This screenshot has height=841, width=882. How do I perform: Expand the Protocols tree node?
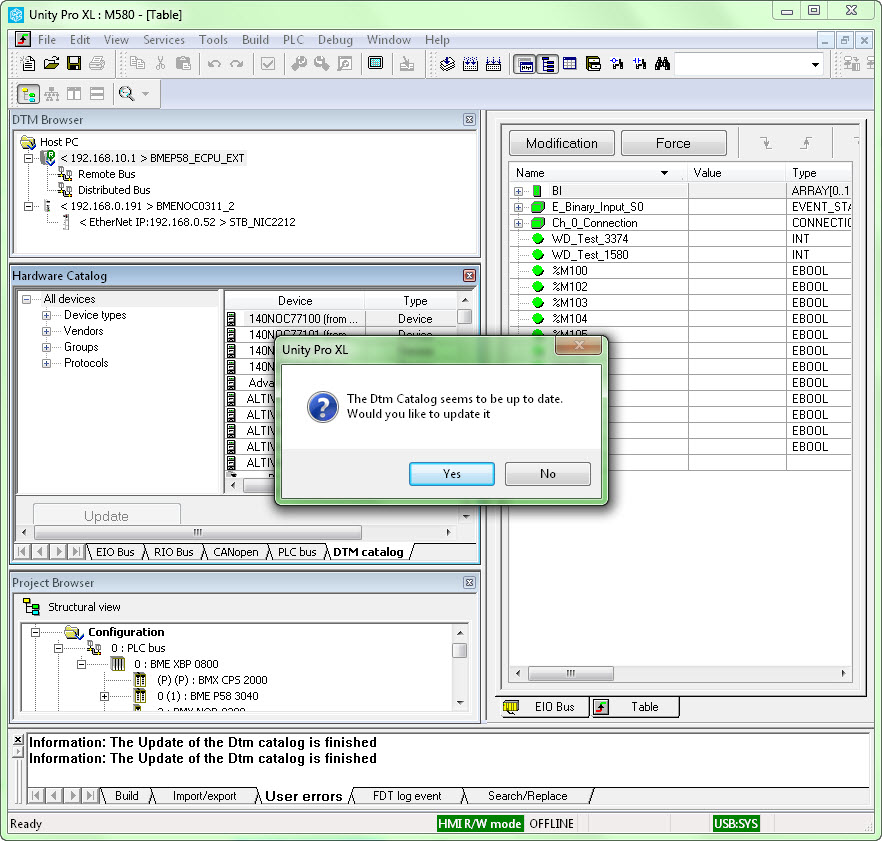pyautogui.click(x=47, y=363)
